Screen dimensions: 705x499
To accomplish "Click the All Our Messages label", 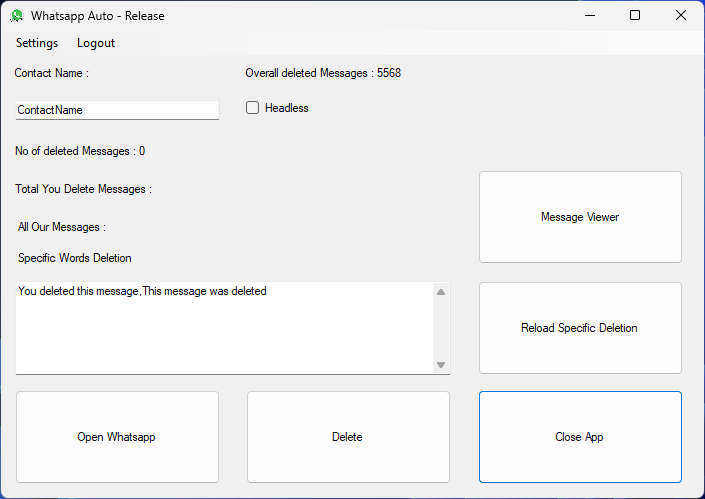I will [x=62, y=227].
